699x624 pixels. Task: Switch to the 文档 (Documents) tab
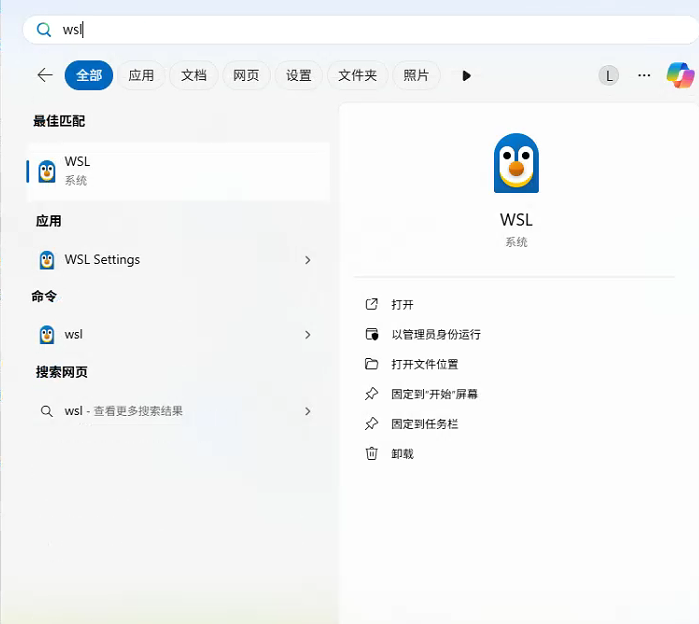193,75
